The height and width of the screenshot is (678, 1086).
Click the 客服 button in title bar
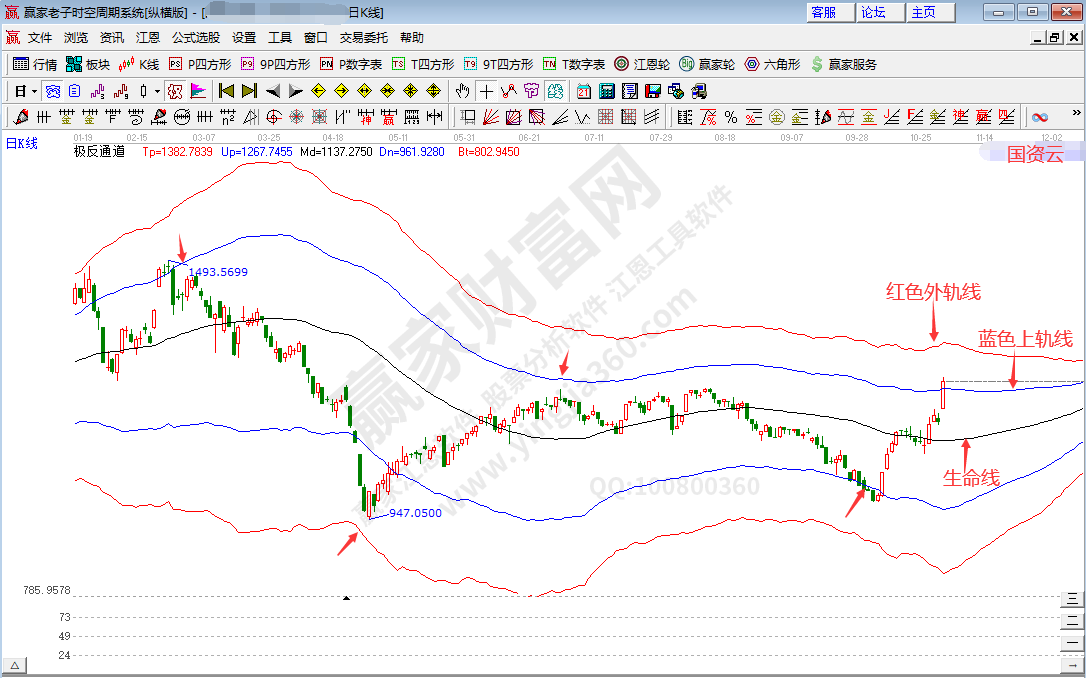click(x=825, y=12)
